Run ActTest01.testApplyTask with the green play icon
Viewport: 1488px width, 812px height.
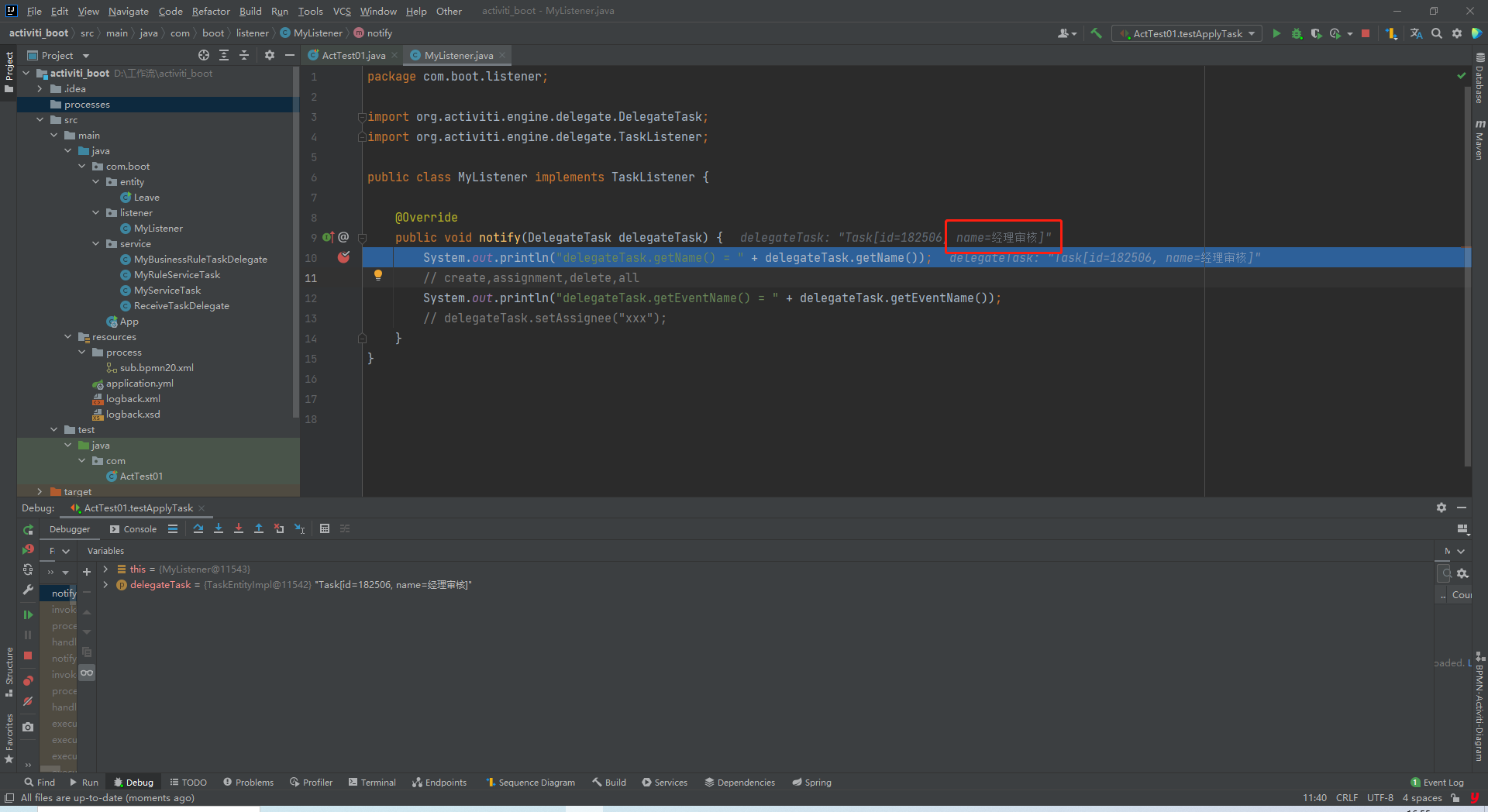1276,33
